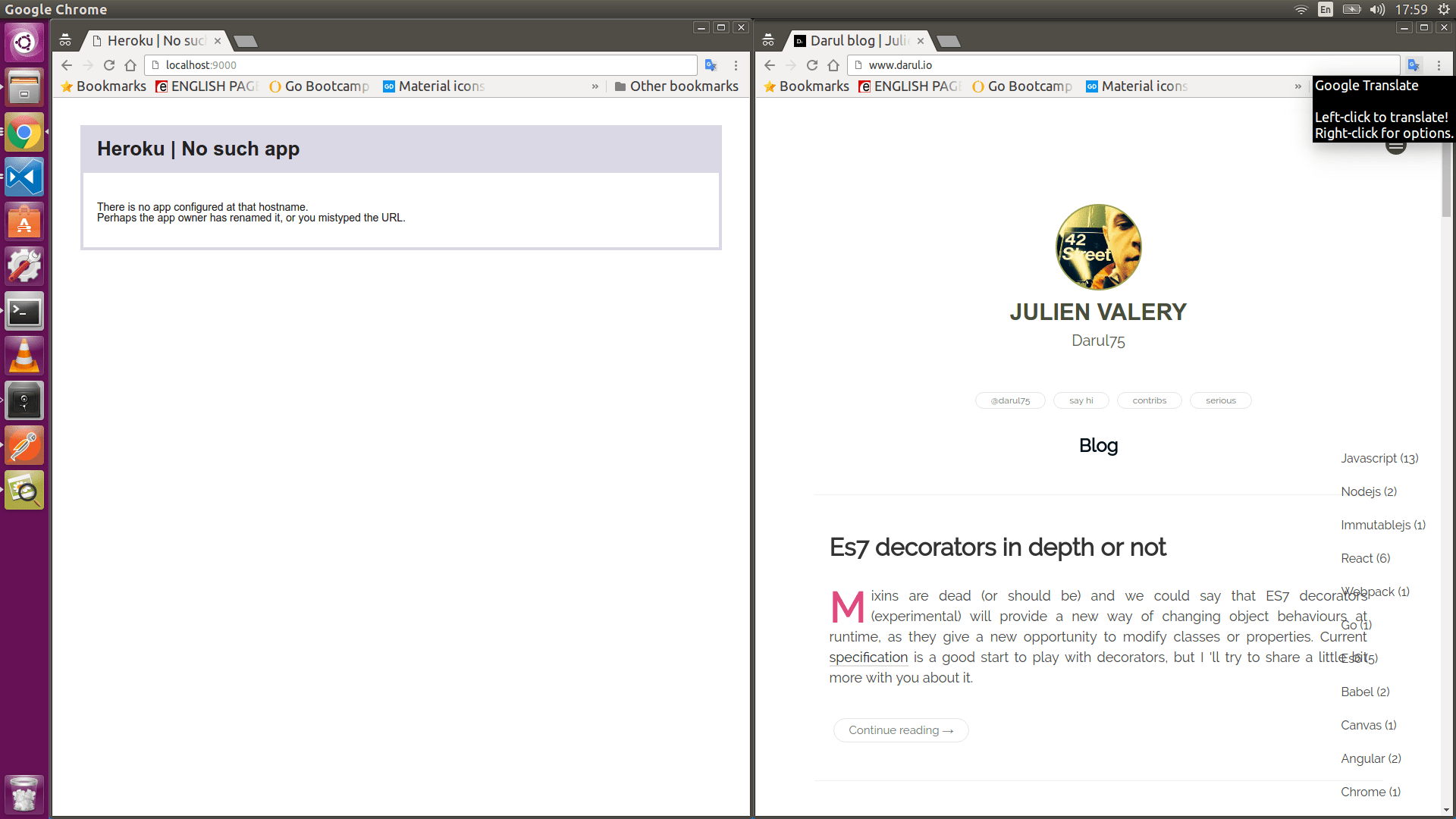This screenshot has height=819, width=1456.
Task: Expand bookmarks overflow chevron in right window
Action: coord(1298,86)
